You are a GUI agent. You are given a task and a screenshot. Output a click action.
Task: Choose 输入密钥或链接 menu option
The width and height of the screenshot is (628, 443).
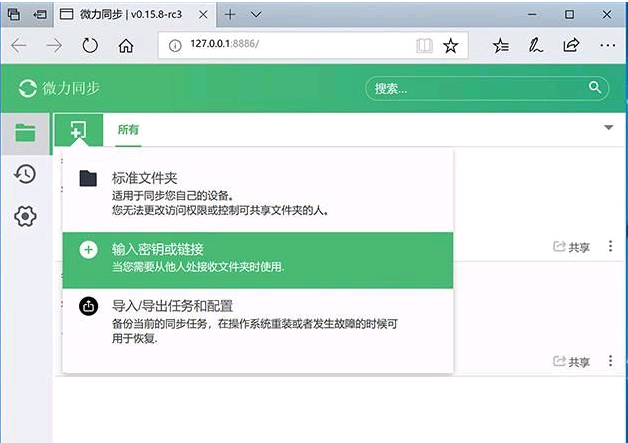(258, 260)
